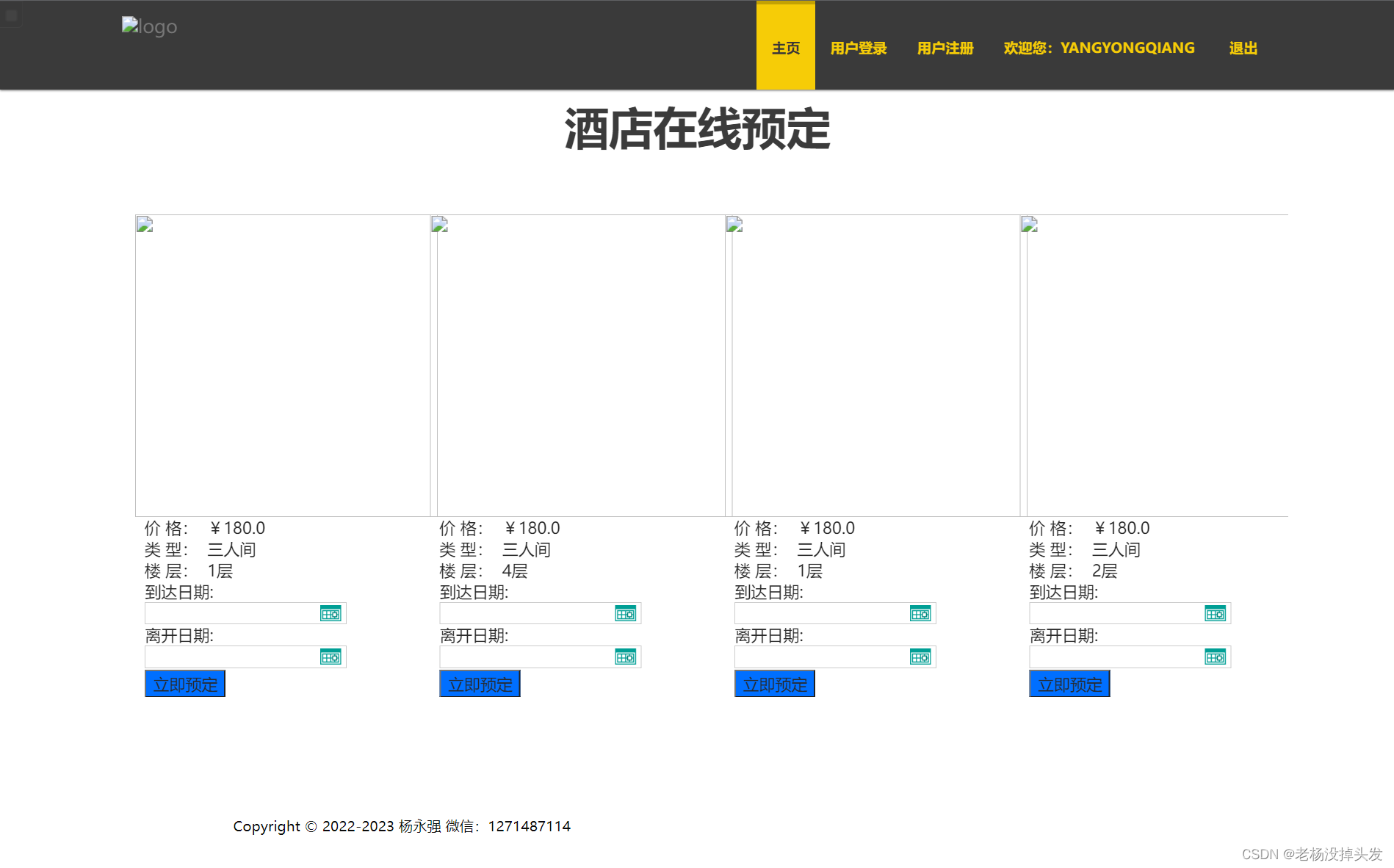Open arrival date calendar icon for first room card
The image size is (1394, 868).
pyautogui.click(x=331, y=614)
